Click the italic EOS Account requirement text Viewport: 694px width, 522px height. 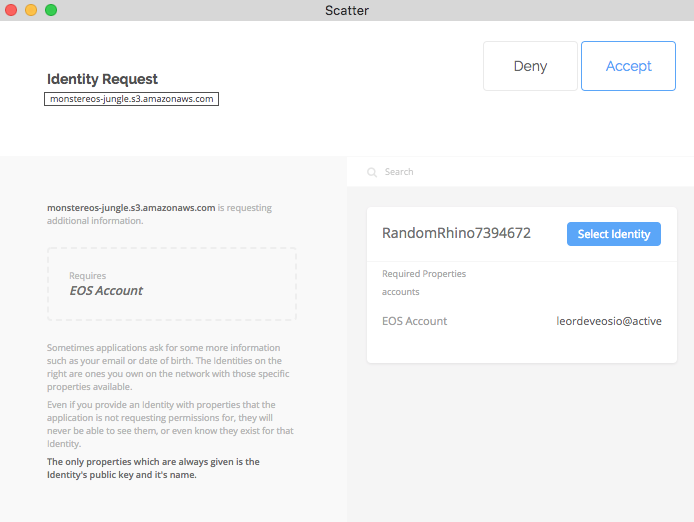(x=106, y=290)
